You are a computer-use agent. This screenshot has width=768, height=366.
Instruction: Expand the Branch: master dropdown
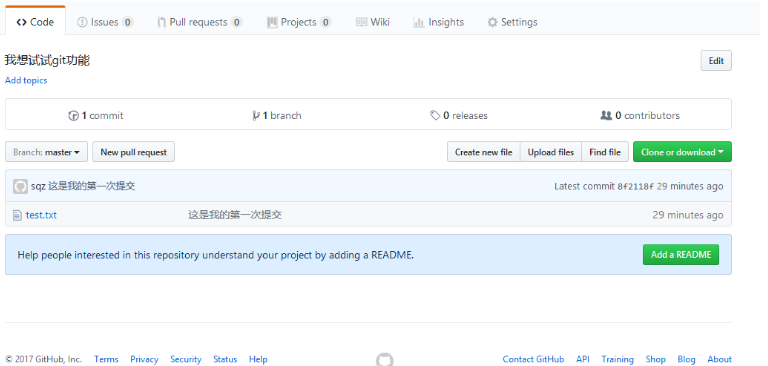47,152
